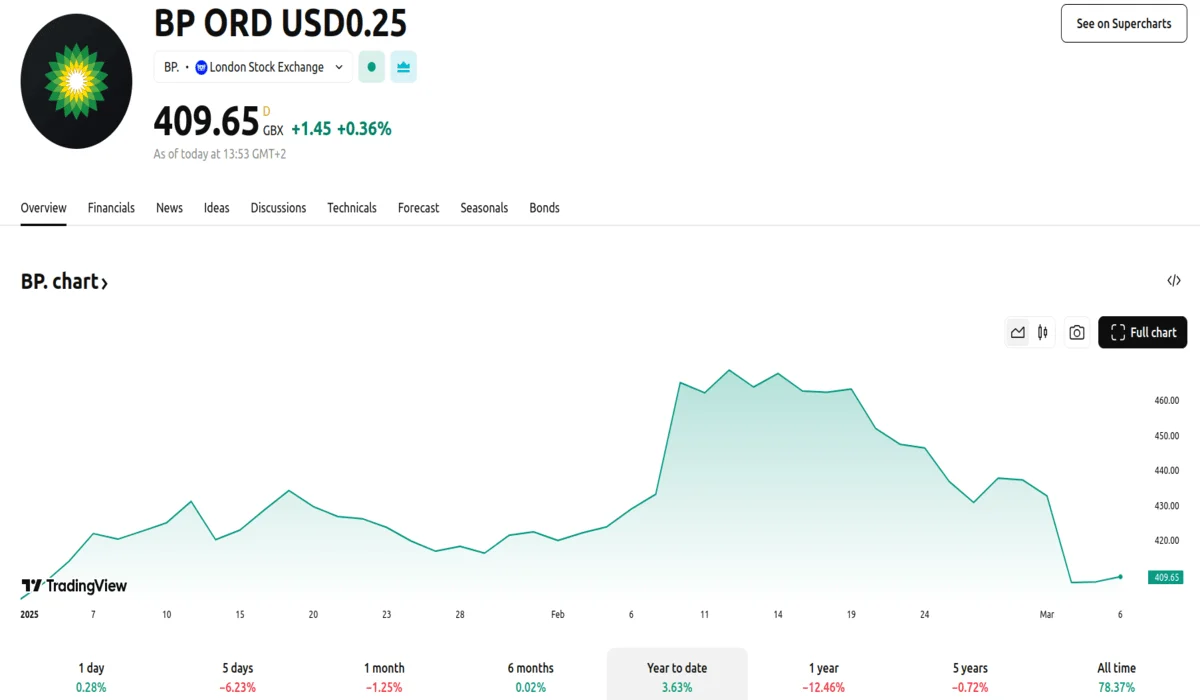The height and width of the screenshot is (700, 1200).
Task: Expand the London Stock Exchange dropdown
Action: coord(339,67)
